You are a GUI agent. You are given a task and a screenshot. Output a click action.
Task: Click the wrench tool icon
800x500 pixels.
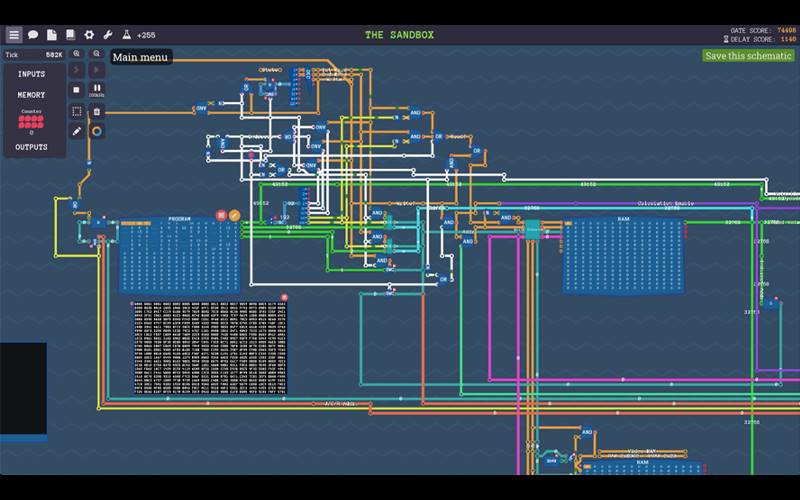(x=108, y=35)
